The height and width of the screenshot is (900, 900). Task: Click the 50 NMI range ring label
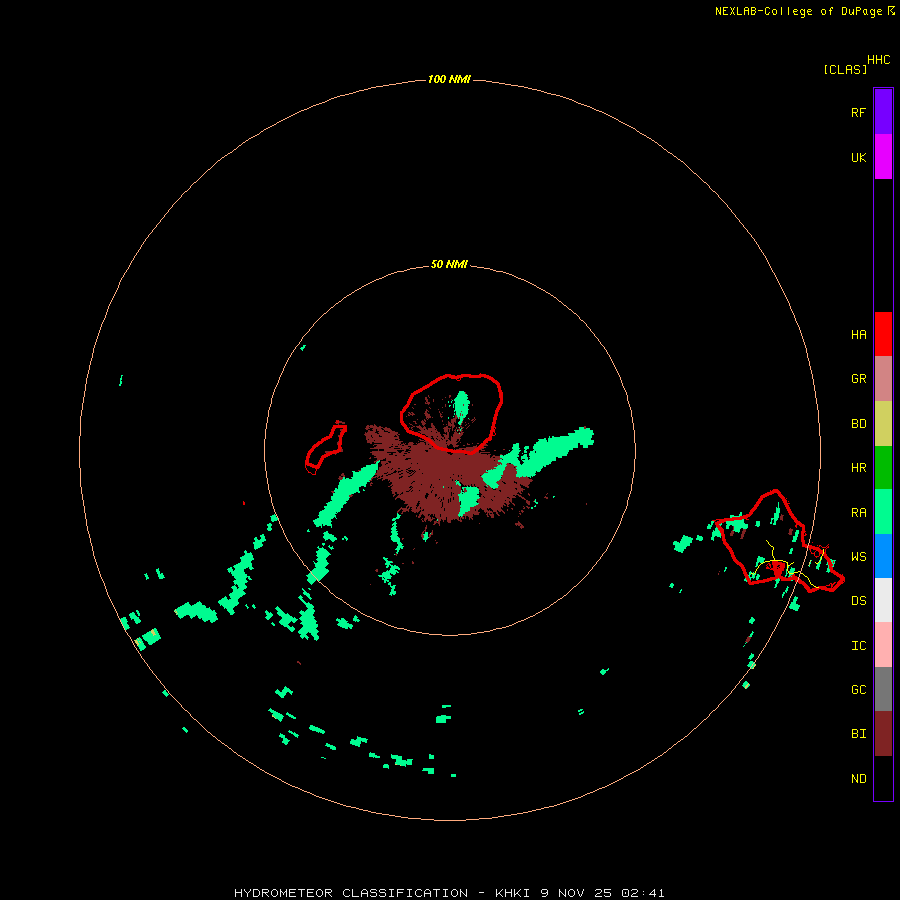449,264
